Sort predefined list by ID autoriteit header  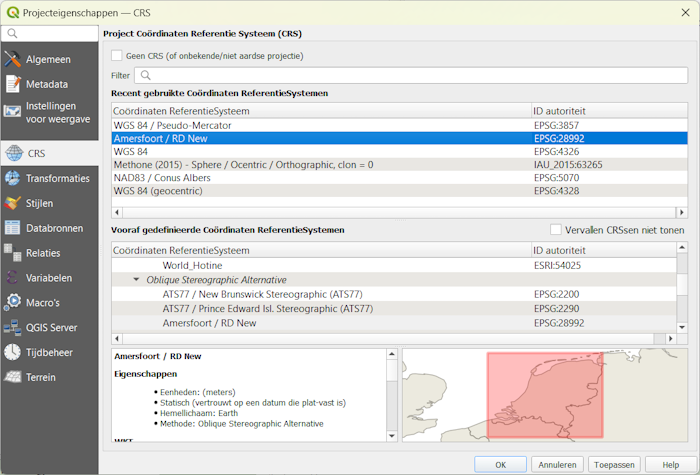pos(604,250)
